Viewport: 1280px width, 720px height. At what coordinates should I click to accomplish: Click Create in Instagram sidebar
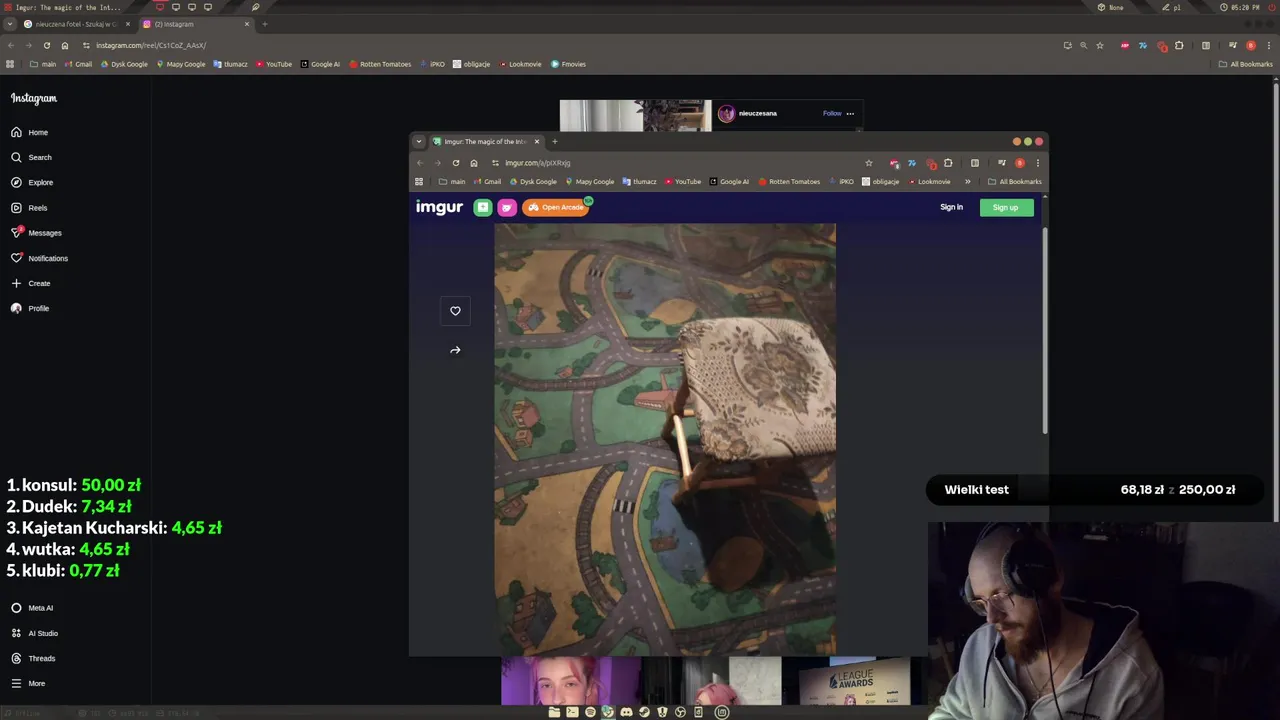pyautogui.click(x=30, y=283)
